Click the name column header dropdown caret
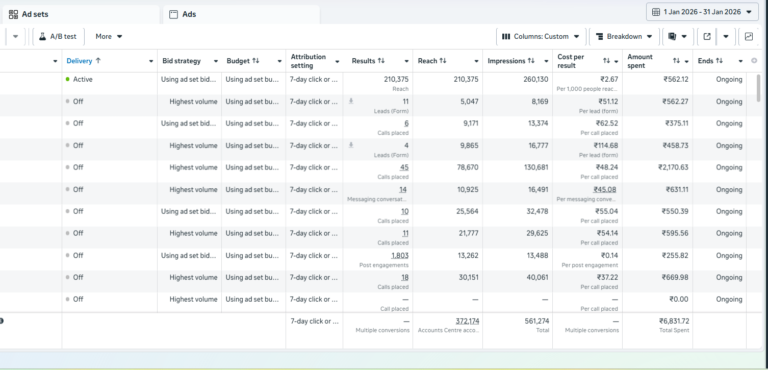768x370 pixels. (x=55, y=61)
